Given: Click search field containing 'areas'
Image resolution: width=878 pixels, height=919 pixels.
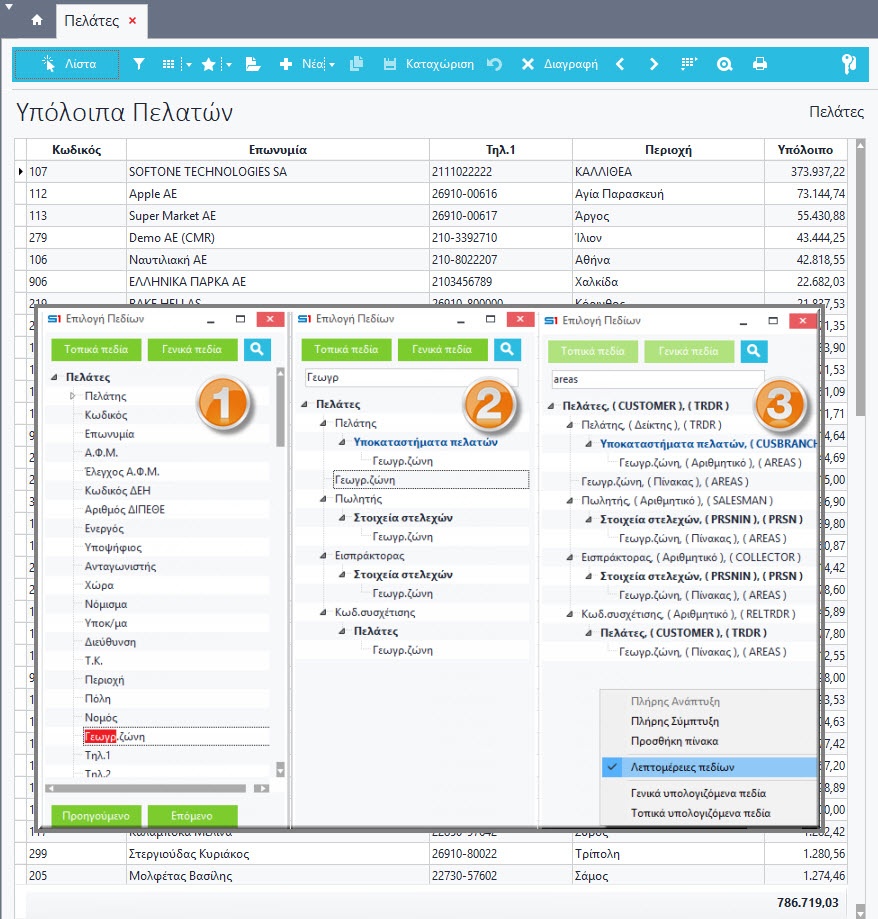Looking at the screenshot, I should pos(657,379).
